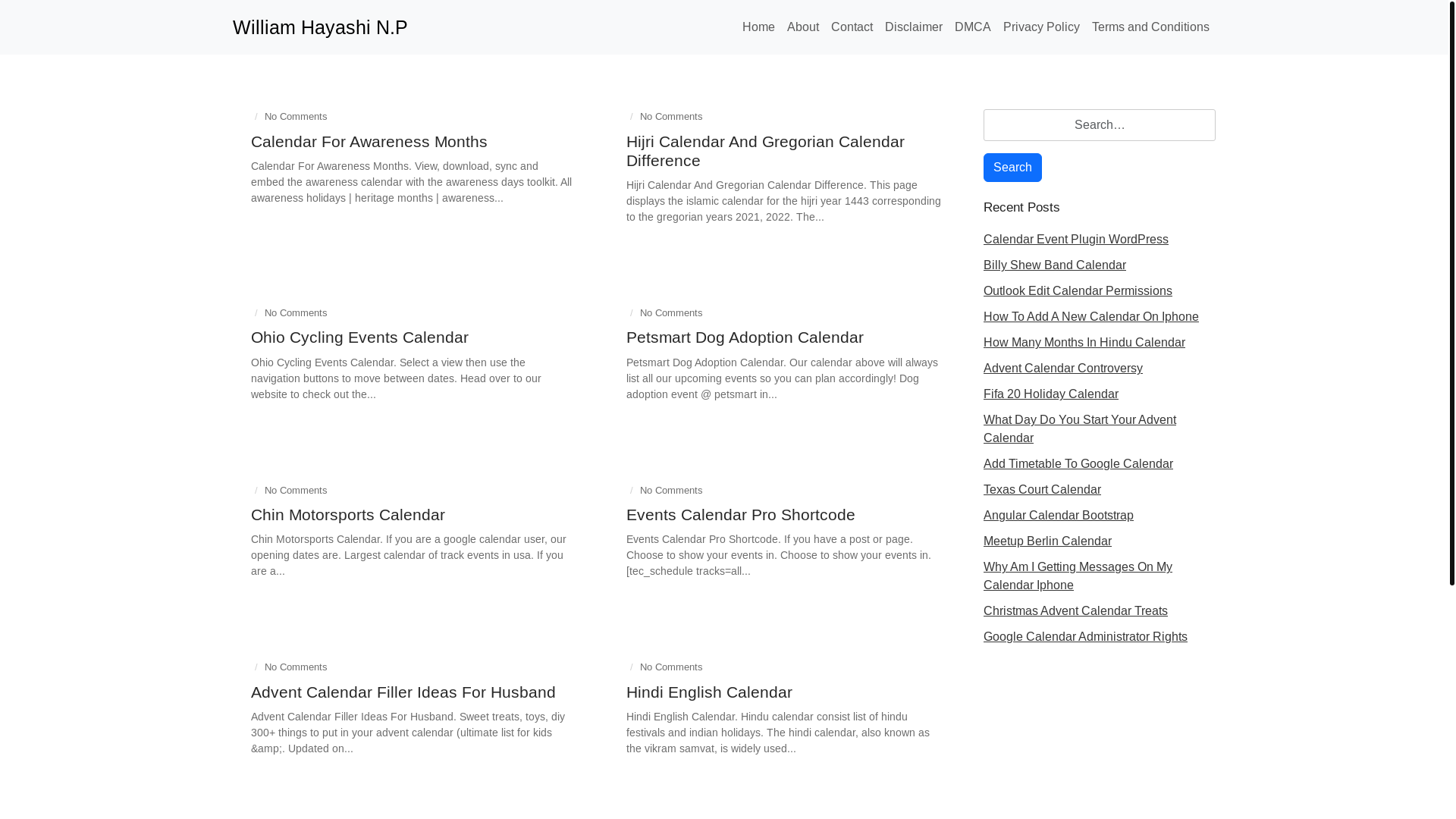Click No Comments above Hindi English Calendar

[671, 667]
